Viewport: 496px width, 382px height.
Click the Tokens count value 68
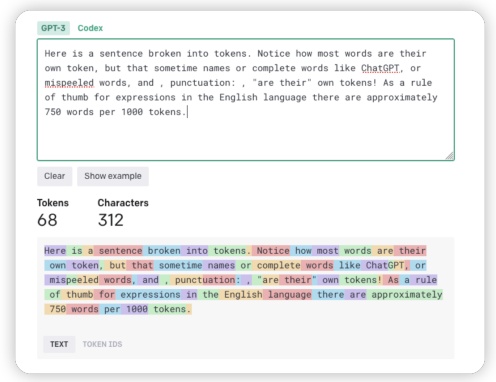tap(47, 220)
